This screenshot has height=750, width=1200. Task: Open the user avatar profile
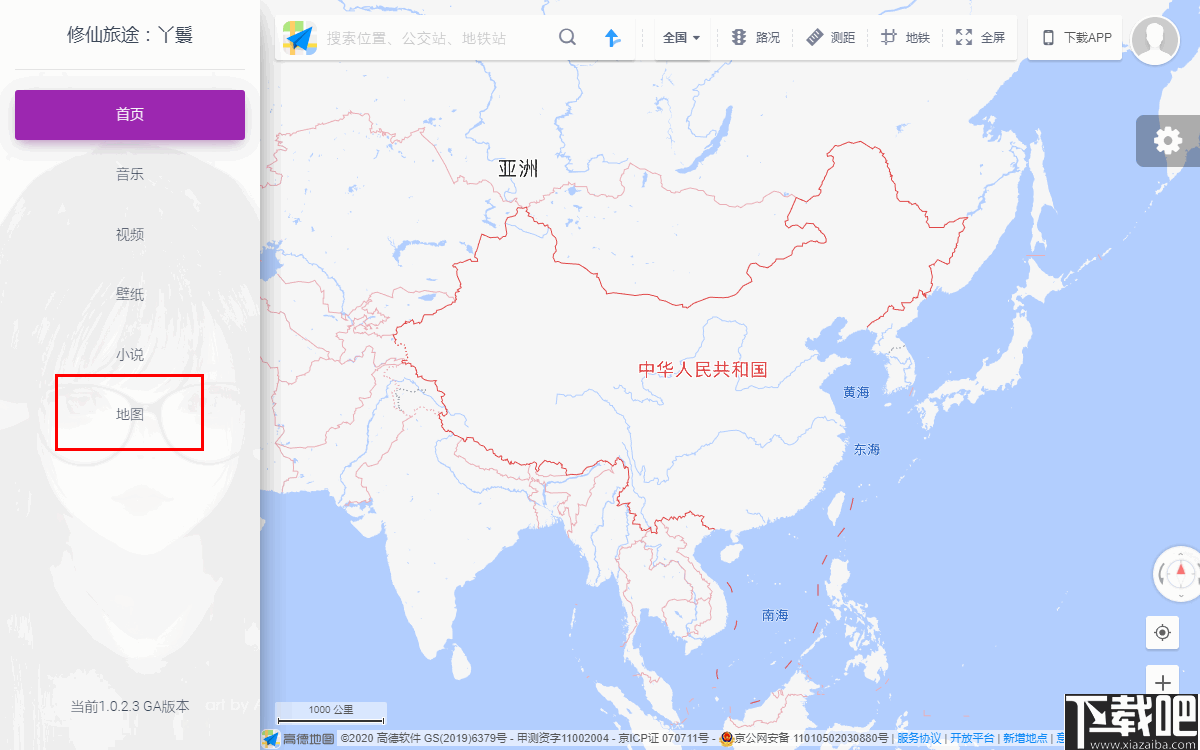[1155, 40]
